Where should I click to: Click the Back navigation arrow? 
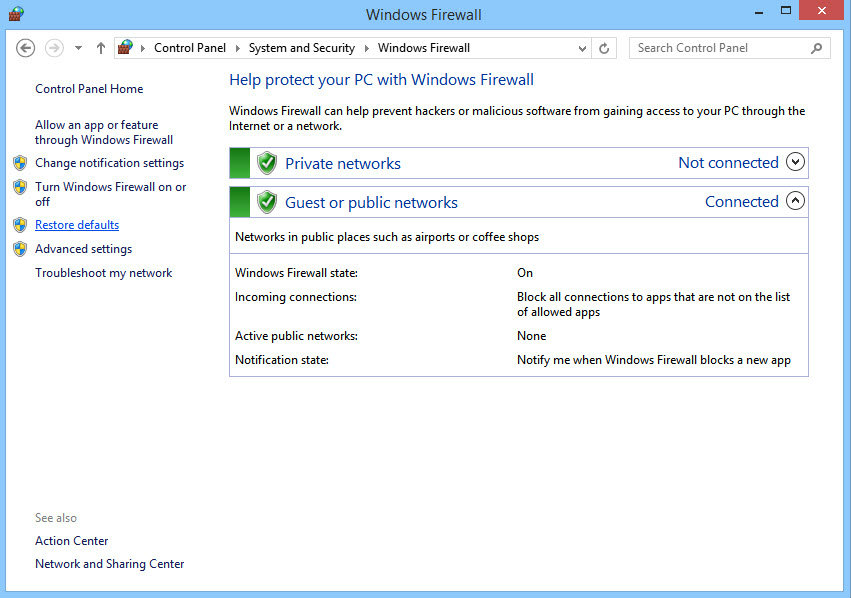coord(26,48)
